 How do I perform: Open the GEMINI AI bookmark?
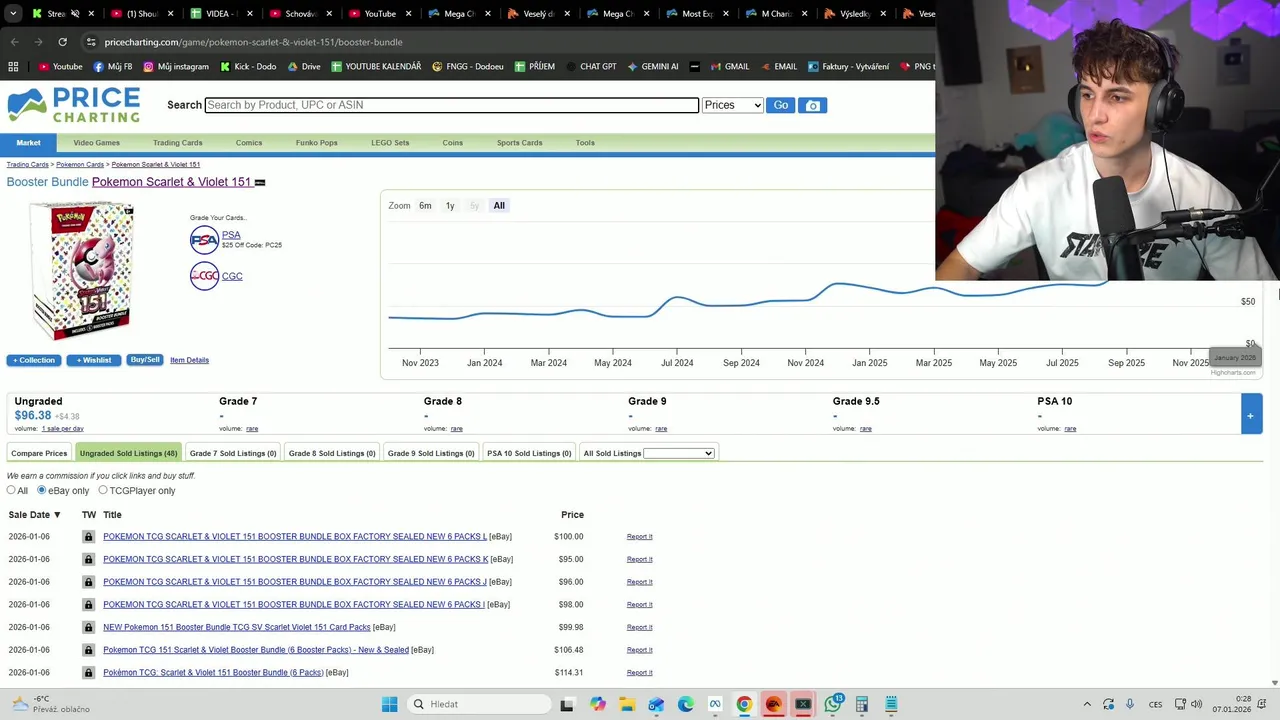pyautogui.click(x=652, y=66)
